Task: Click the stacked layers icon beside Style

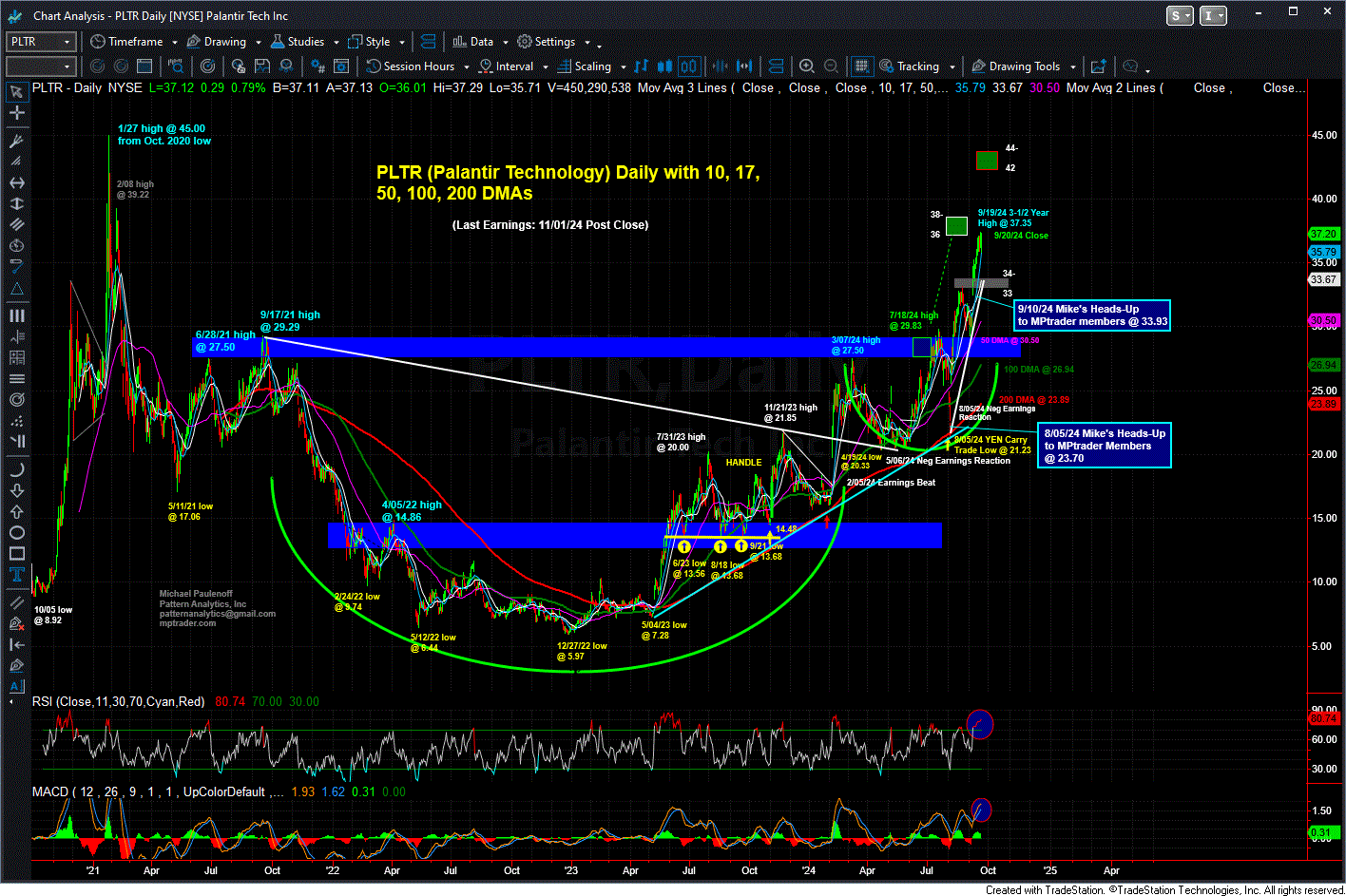Action: pos(428,42)
